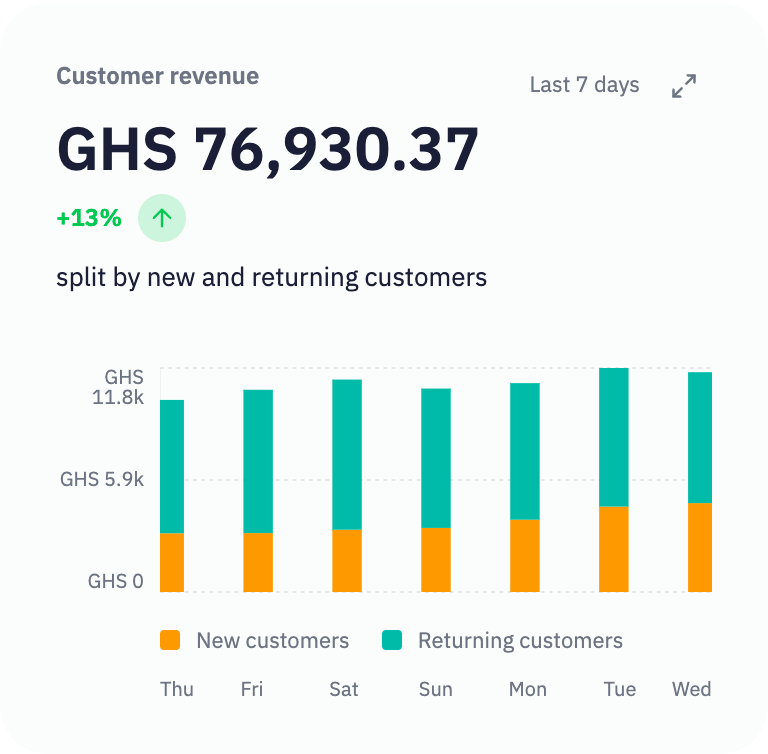Click the split by new and returning subtitle

tap(272, 278)
